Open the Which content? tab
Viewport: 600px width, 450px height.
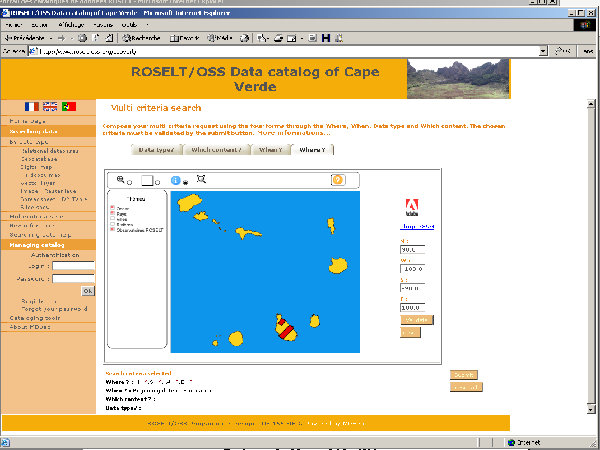[216, 150]
